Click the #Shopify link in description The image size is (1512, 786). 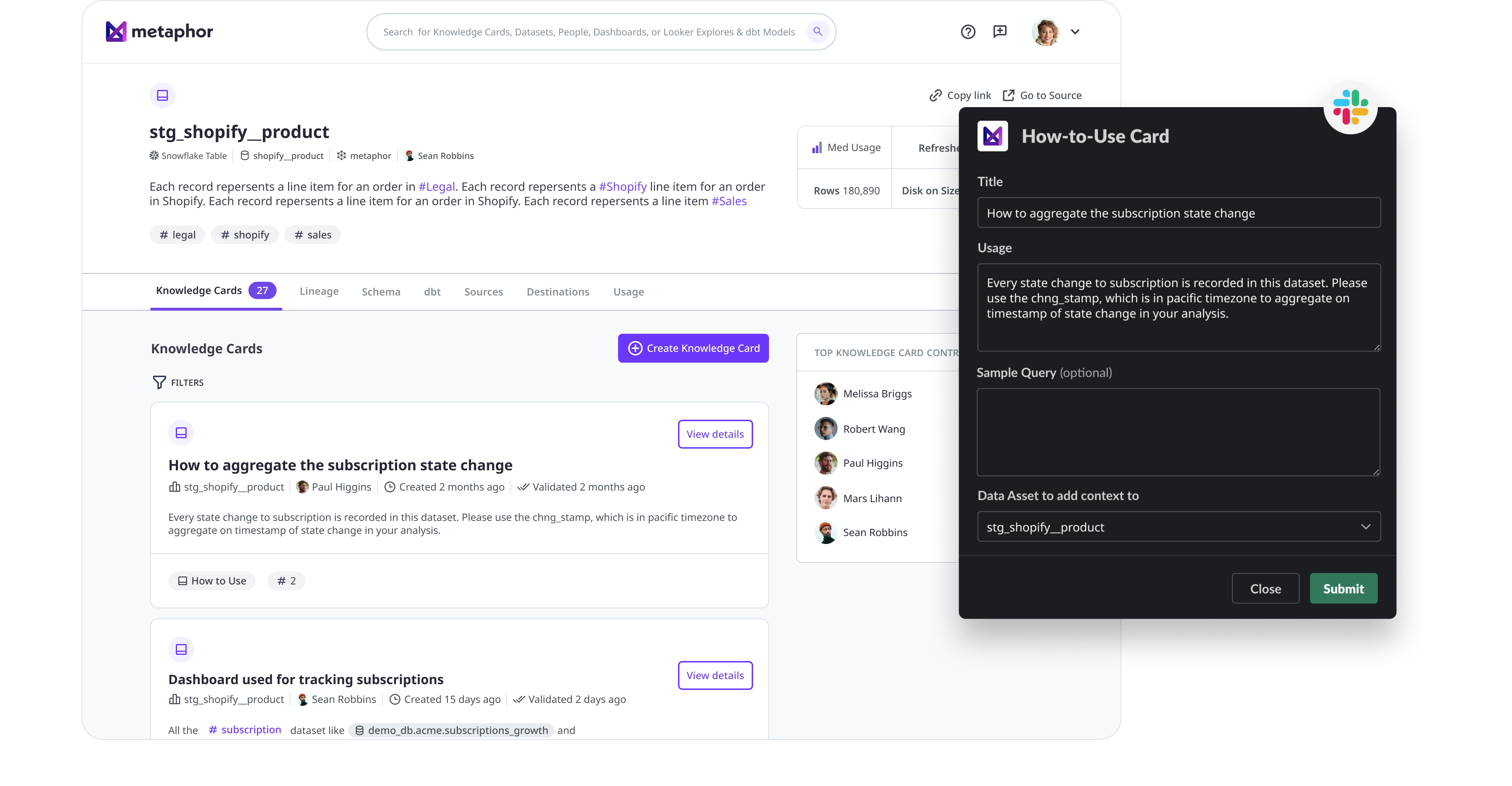coord(623,186)
